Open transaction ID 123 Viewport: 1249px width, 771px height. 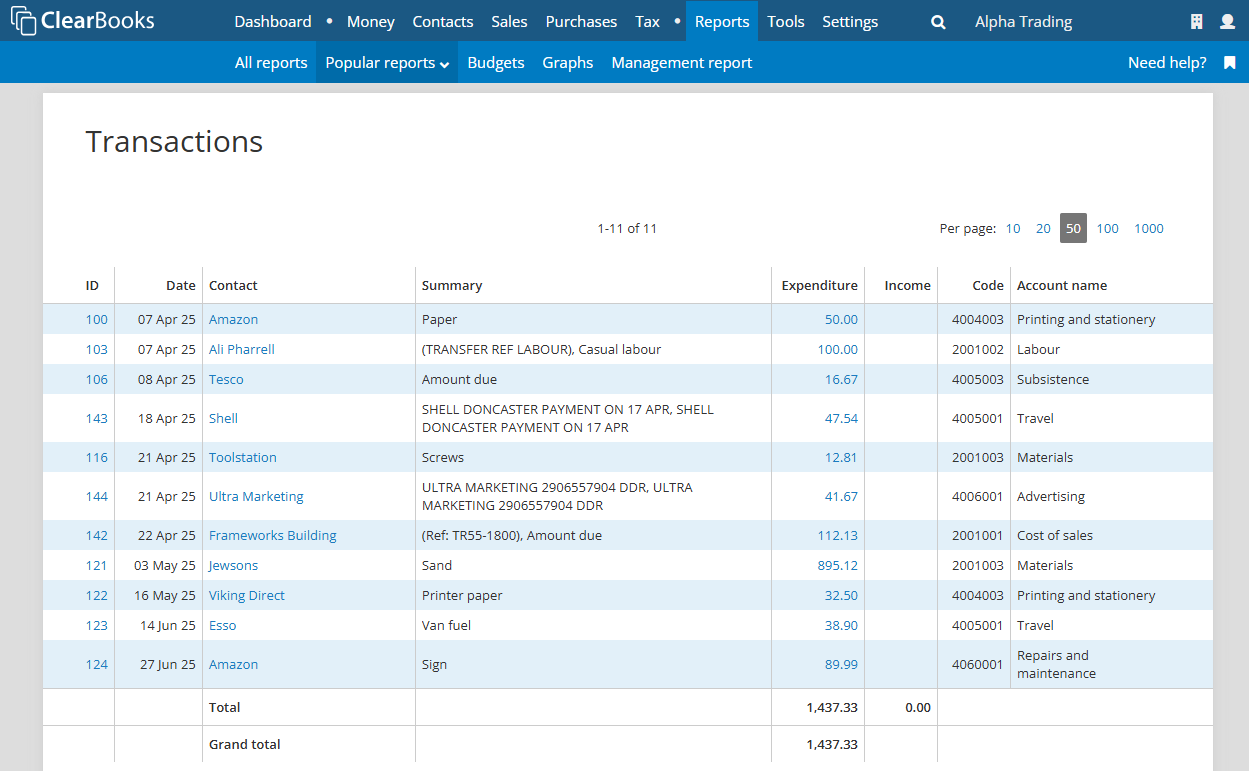[96, 626]
